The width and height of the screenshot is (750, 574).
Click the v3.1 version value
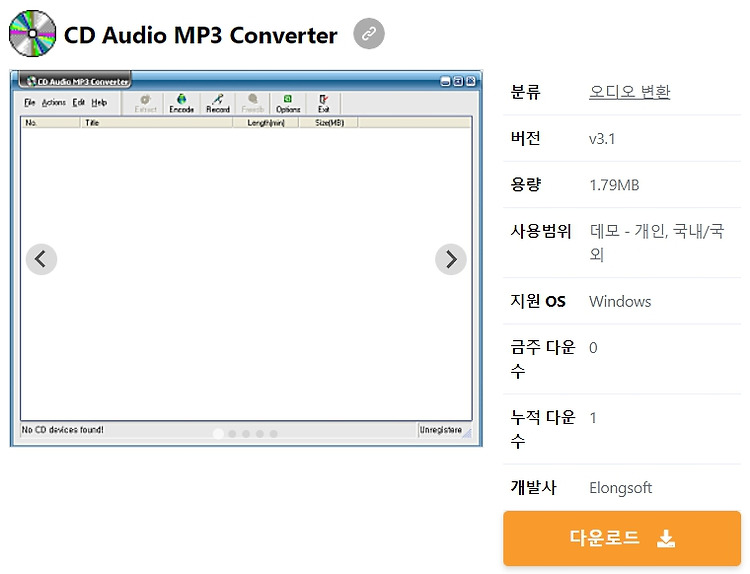[602, 139]
